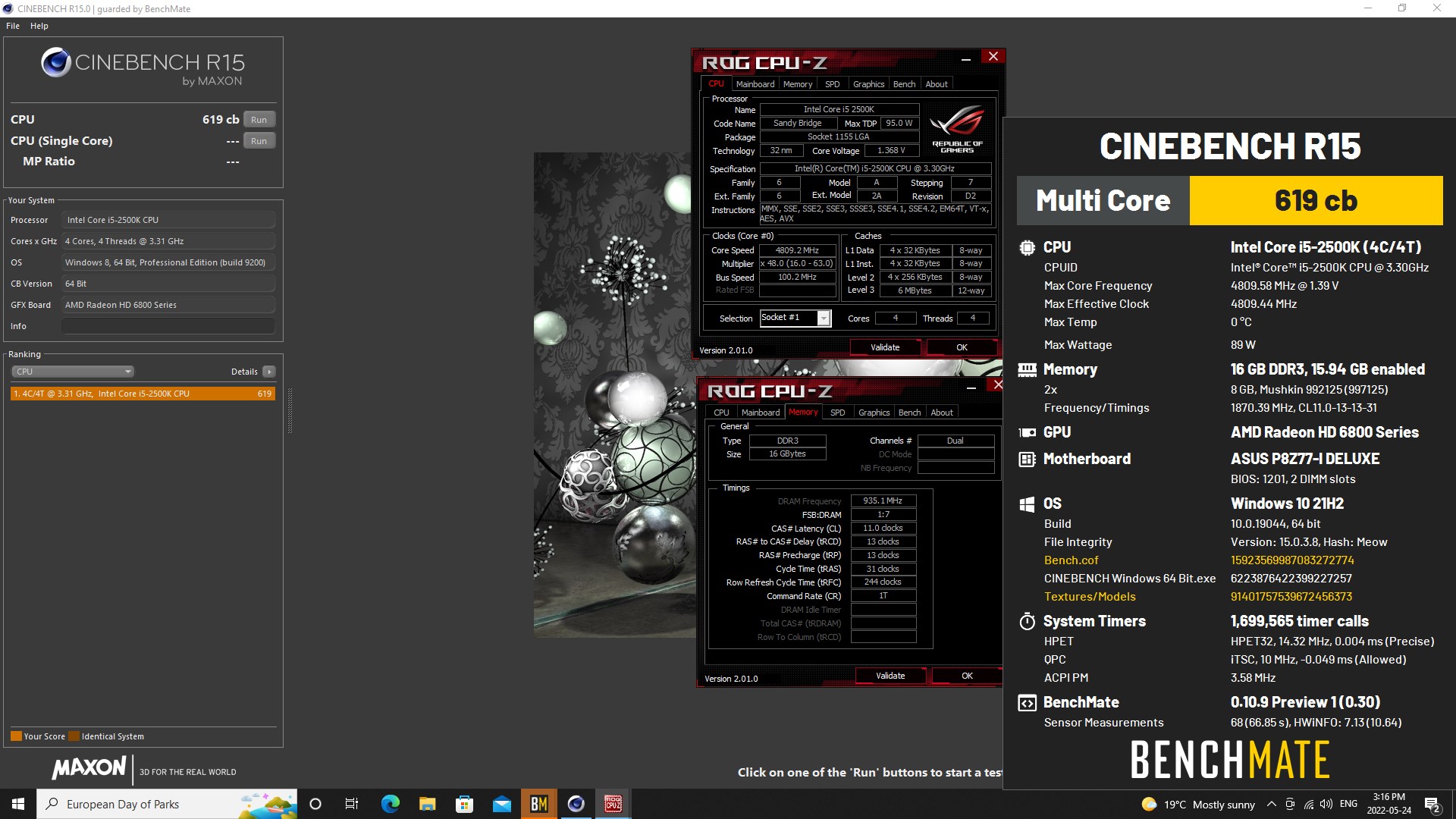This screenshot has width=1456, height=819.
Task: Click the Textures/Models hash value
Action: tap(1291, 597)
